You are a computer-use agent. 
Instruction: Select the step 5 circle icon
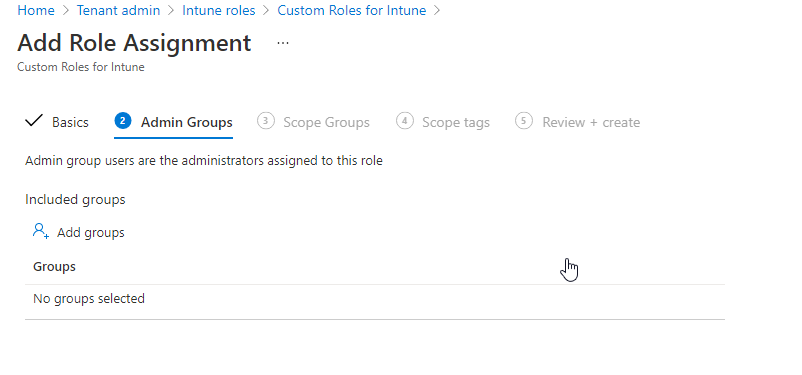524,121
